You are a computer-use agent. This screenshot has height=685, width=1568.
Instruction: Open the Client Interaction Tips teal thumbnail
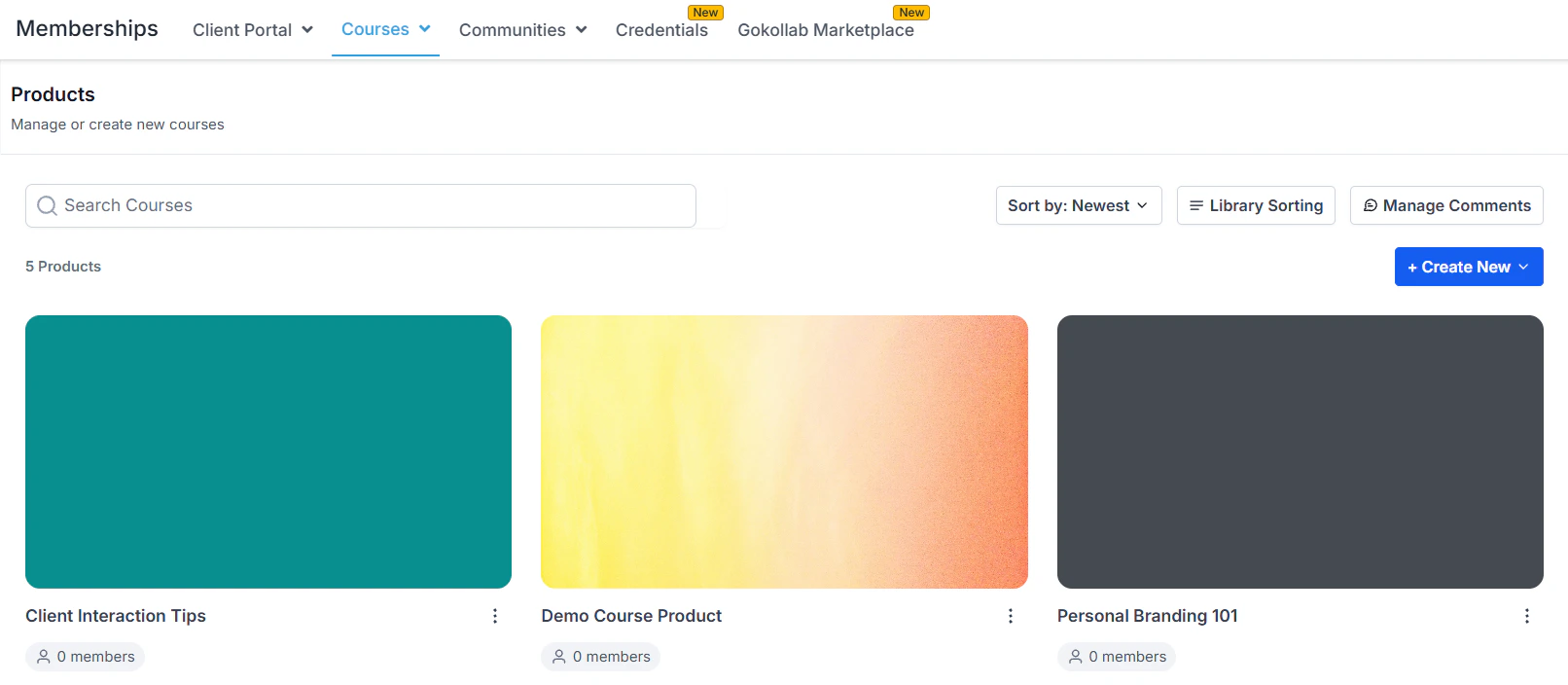tap(268, 451)
